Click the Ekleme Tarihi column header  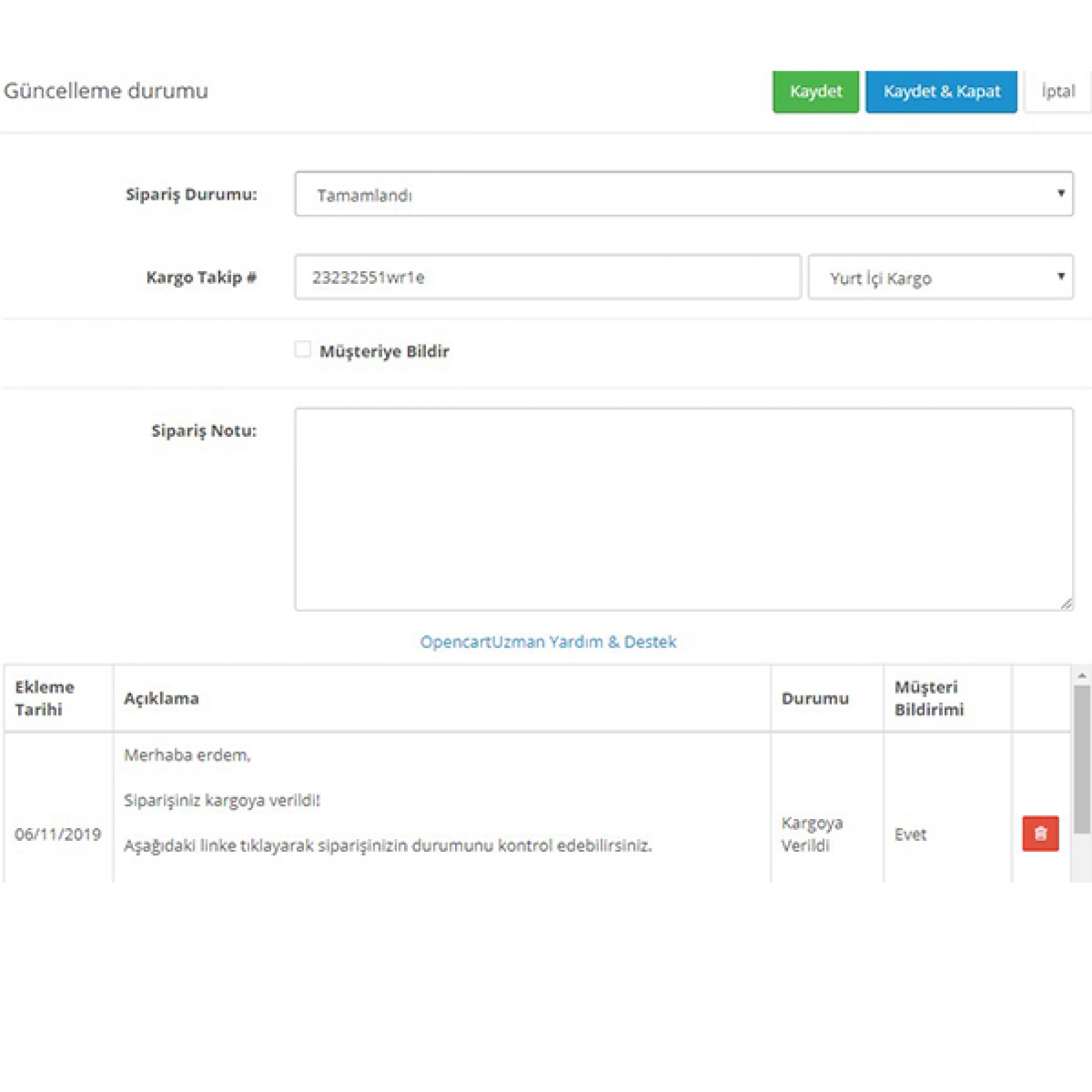(45, 698)
